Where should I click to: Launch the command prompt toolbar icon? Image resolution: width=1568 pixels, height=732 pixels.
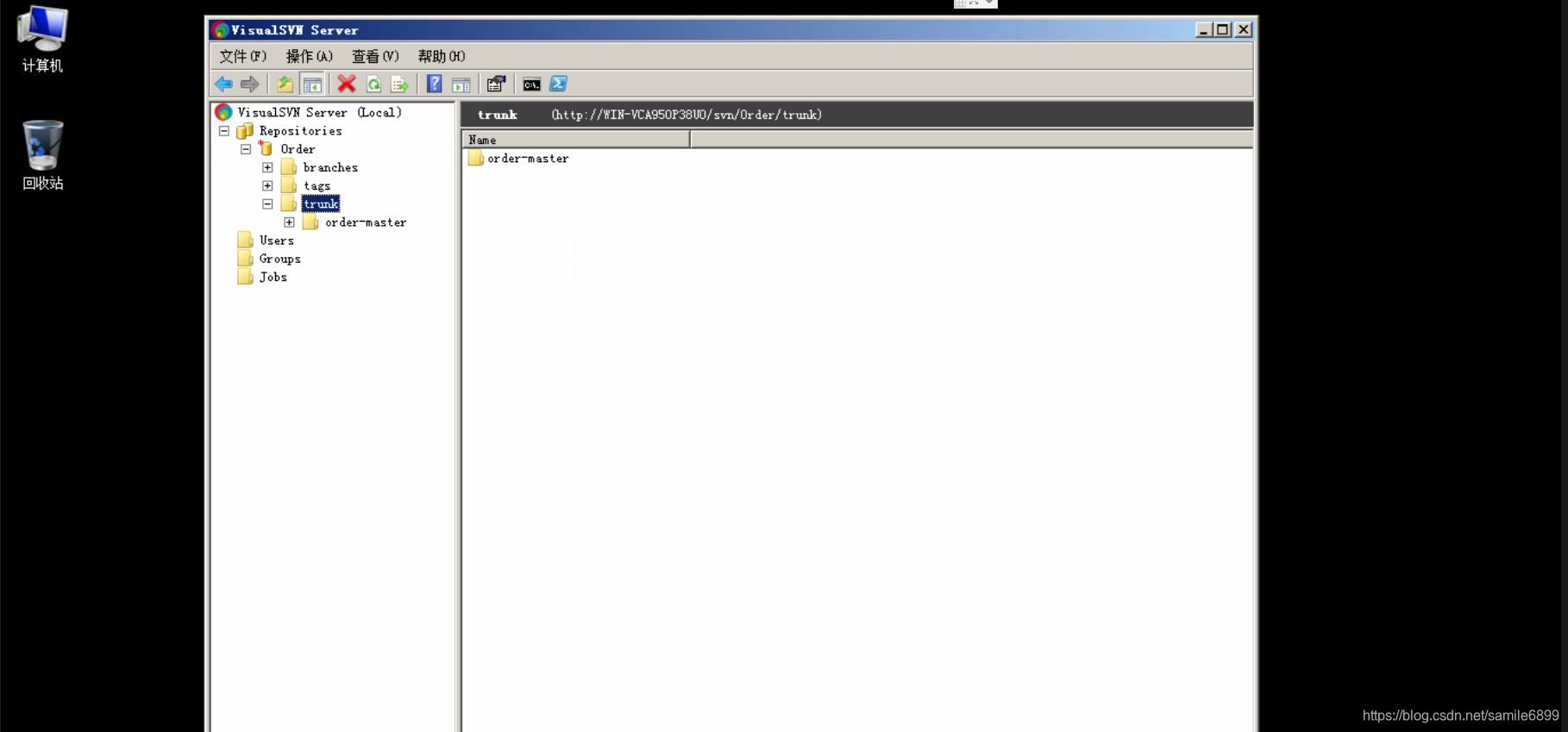(x=531, y=84)
